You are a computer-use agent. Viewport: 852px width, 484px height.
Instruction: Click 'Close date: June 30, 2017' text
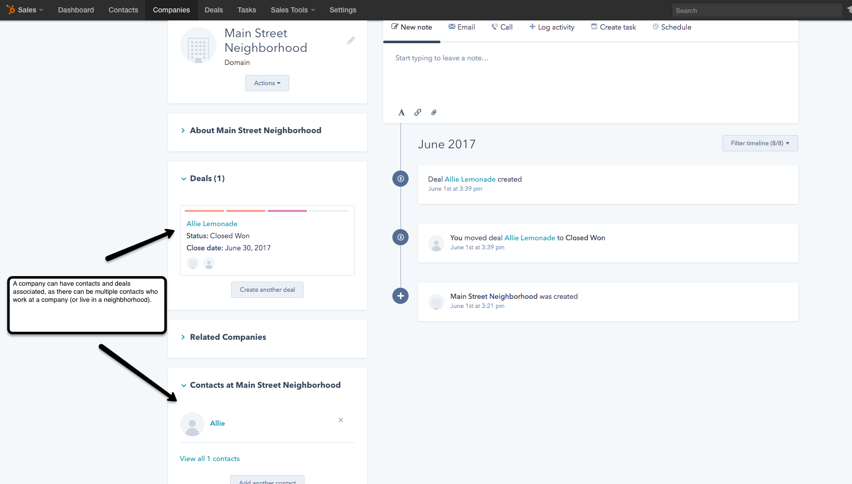[x=228, y=248]
